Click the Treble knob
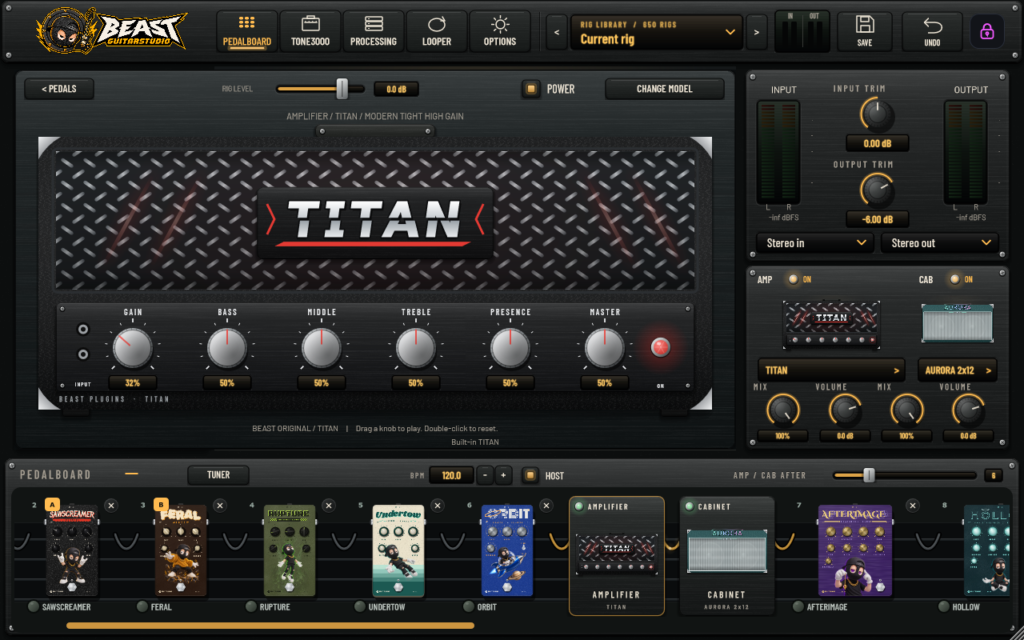This screenshot has height=640, width=1024. pyautogui.click(x=416, y=347)
